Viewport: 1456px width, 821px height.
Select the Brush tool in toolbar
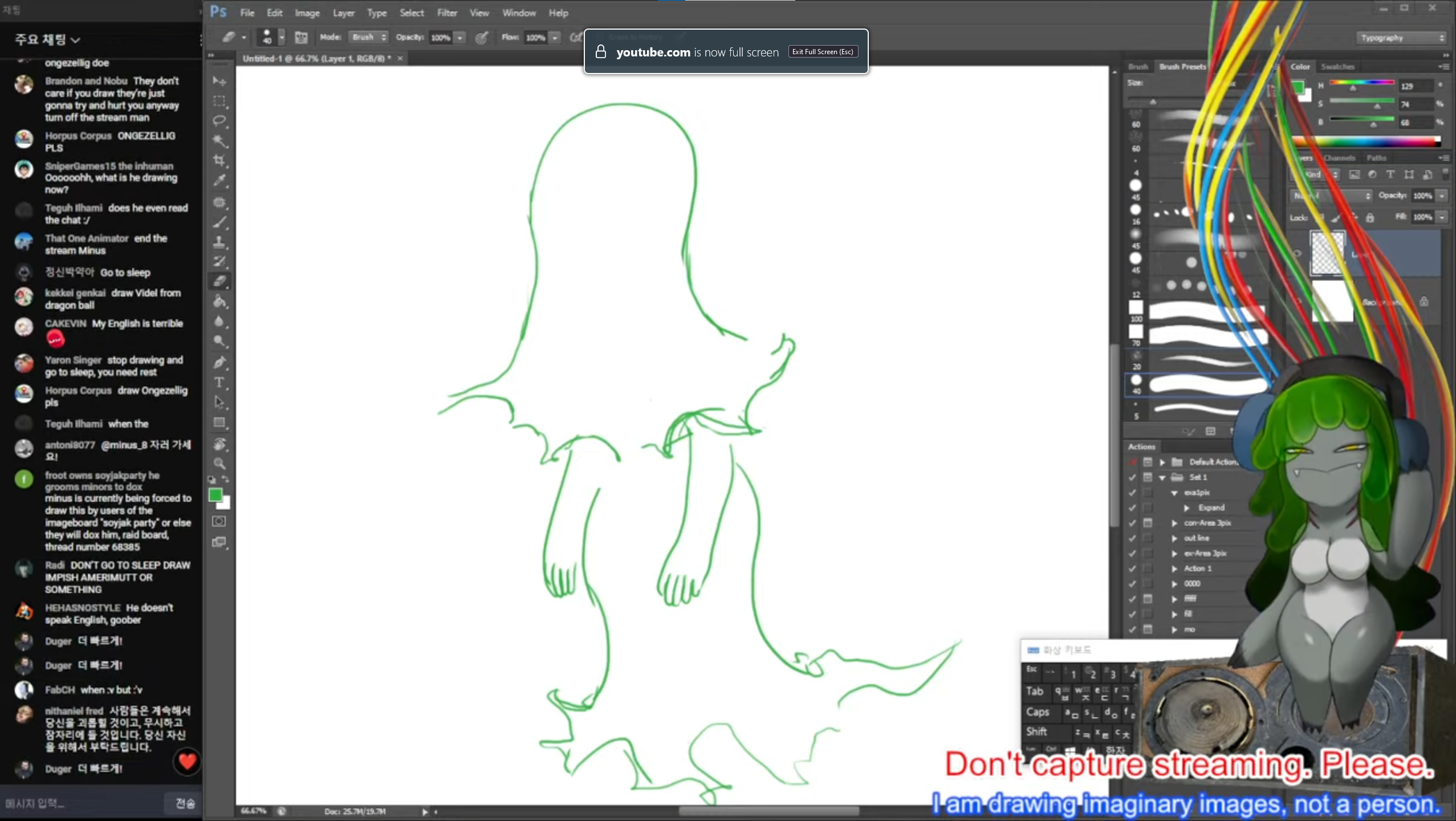coord(219,222)
